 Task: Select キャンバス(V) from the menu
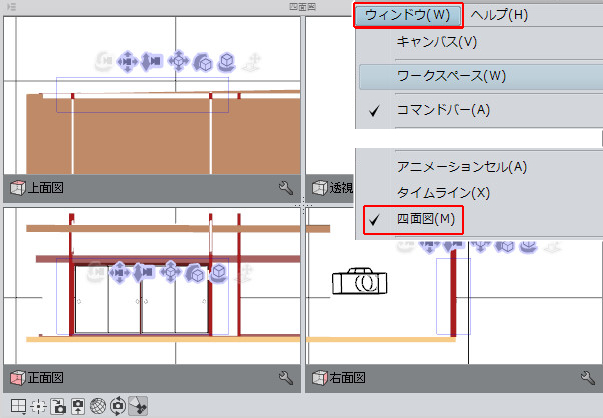point(436,42)
